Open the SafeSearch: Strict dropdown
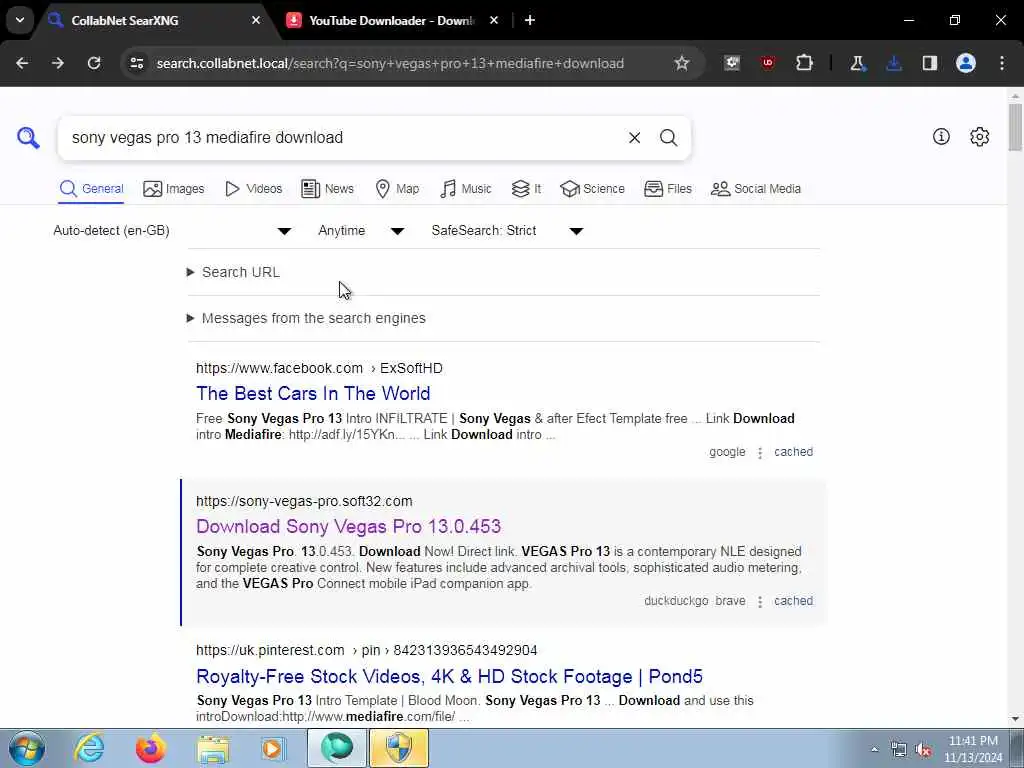Viewport: 1024px width, 768px height. [507, 231]
